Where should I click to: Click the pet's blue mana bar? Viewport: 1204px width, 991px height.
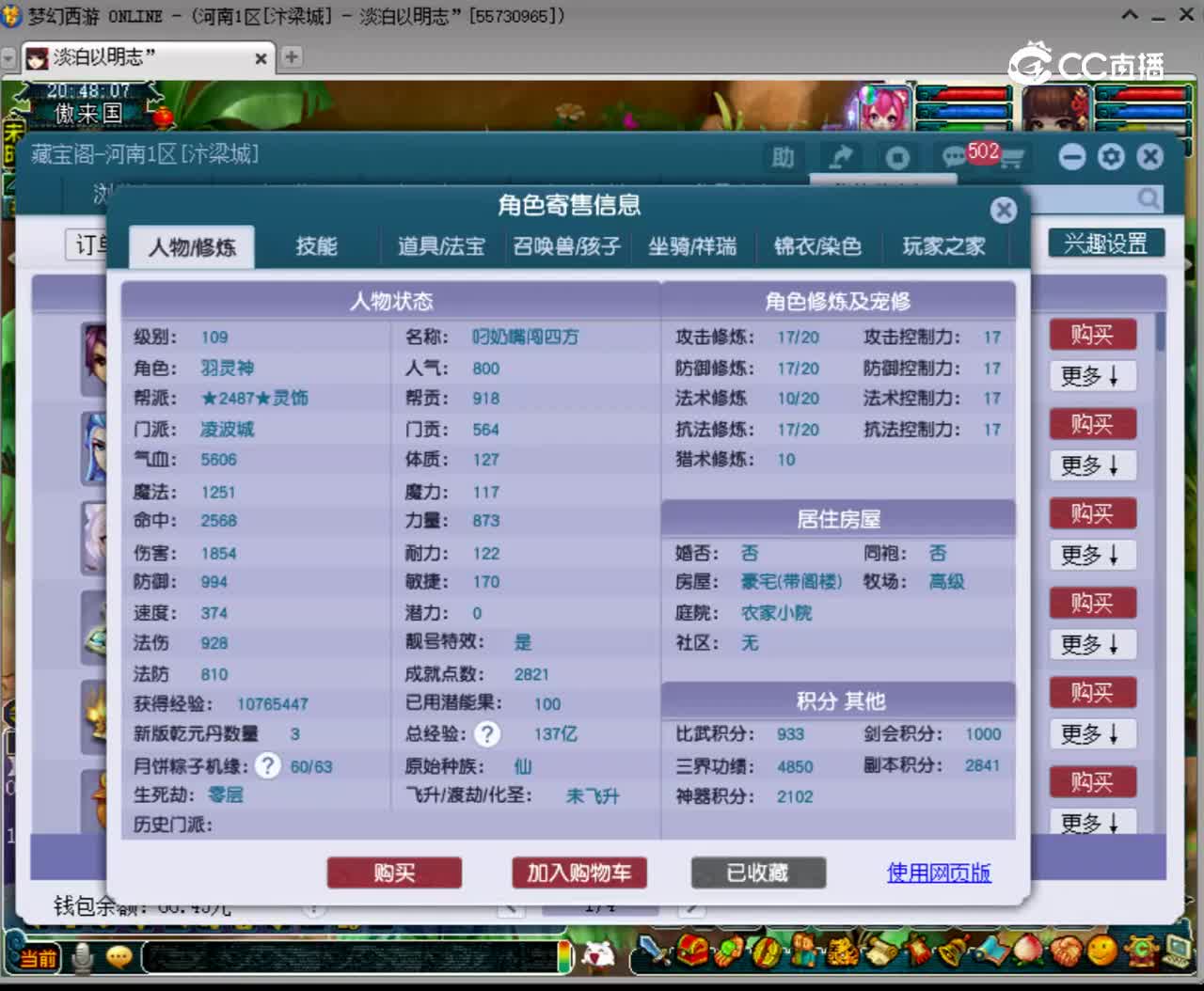click(x=963, y=112)
